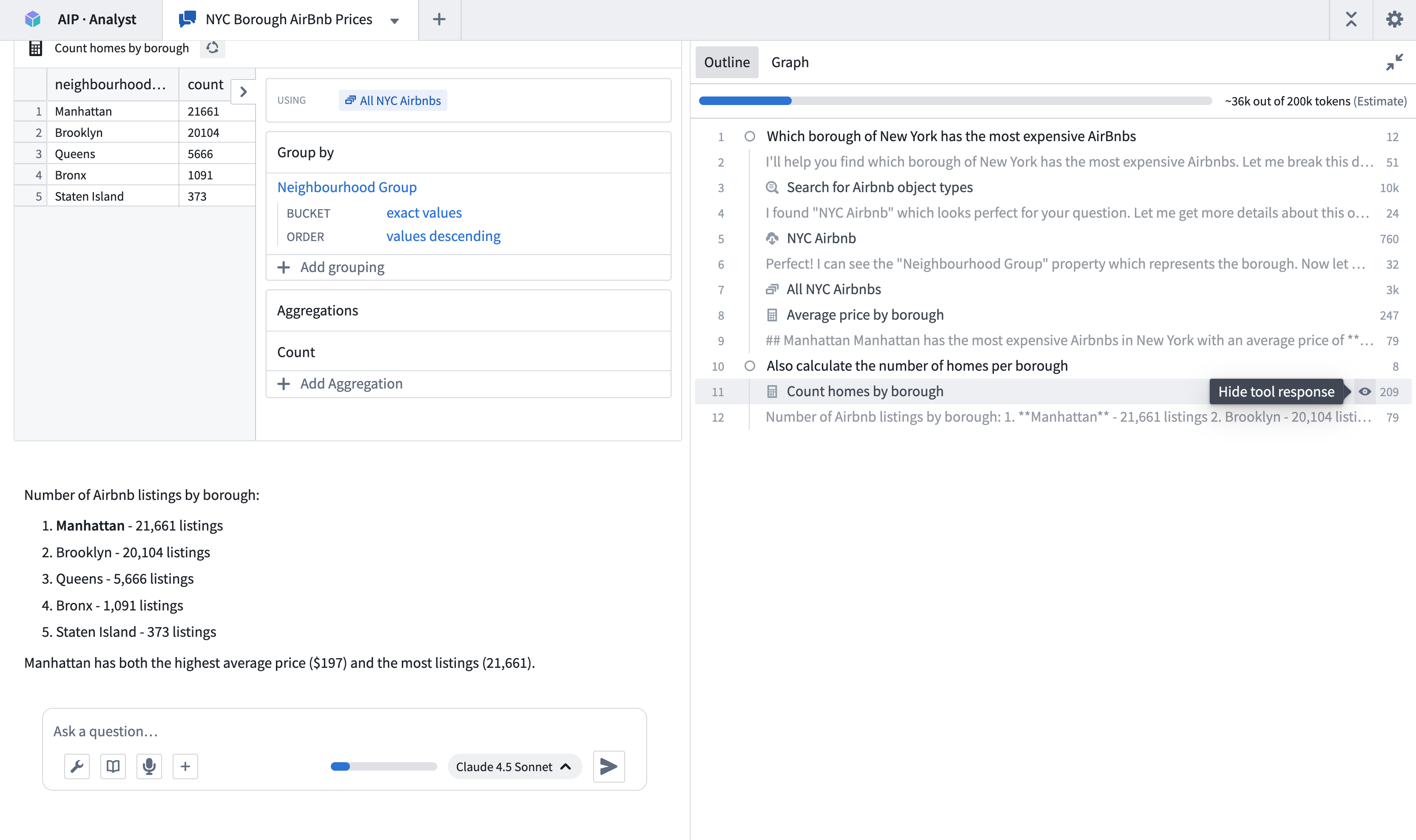
Task: Click the microphone voice input icon
Action: point(149,766)
